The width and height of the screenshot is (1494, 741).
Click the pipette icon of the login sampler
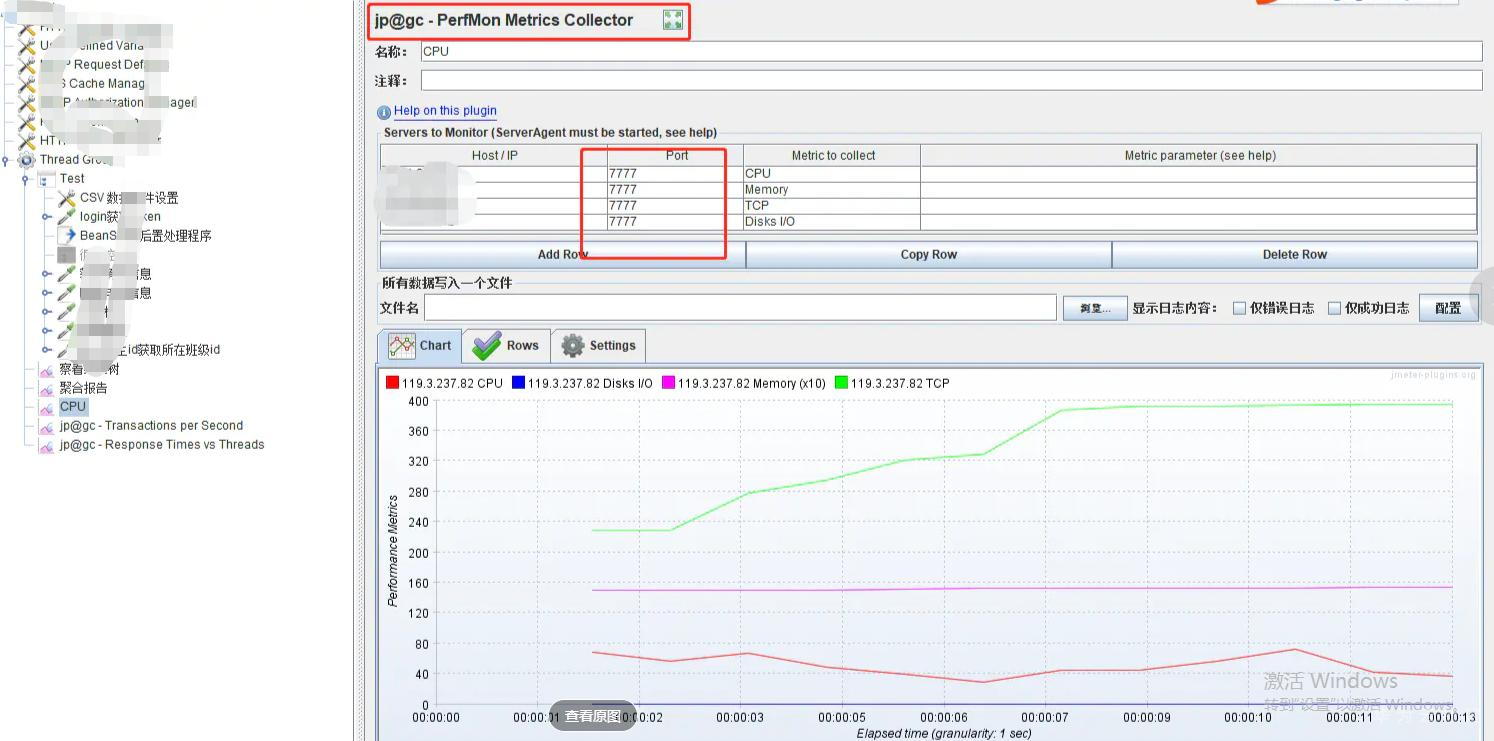coord(67,217)
